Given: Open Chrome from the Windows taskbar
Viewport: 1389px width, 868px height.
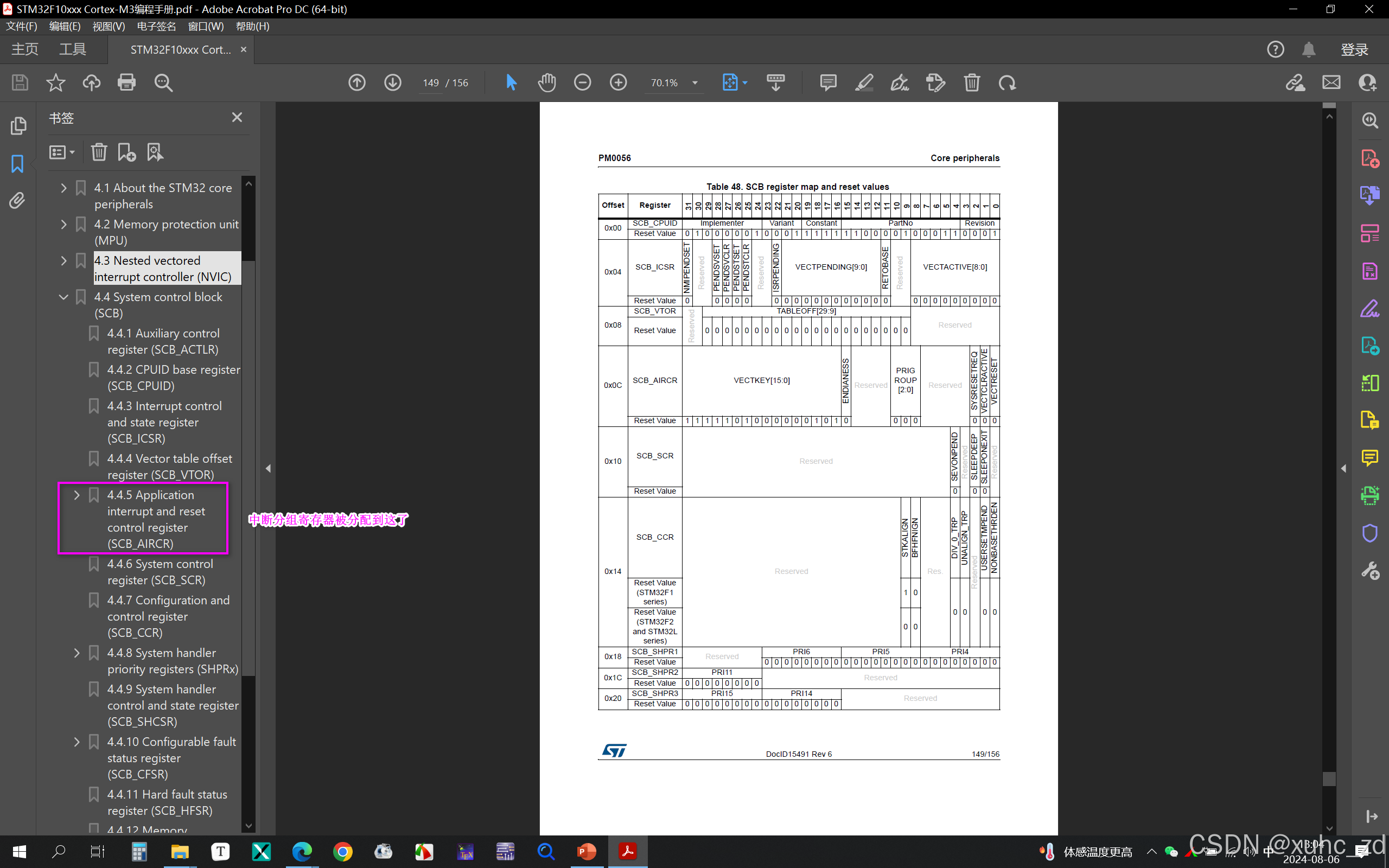Looking at the screenshot, I should click(x=343, y=851).
